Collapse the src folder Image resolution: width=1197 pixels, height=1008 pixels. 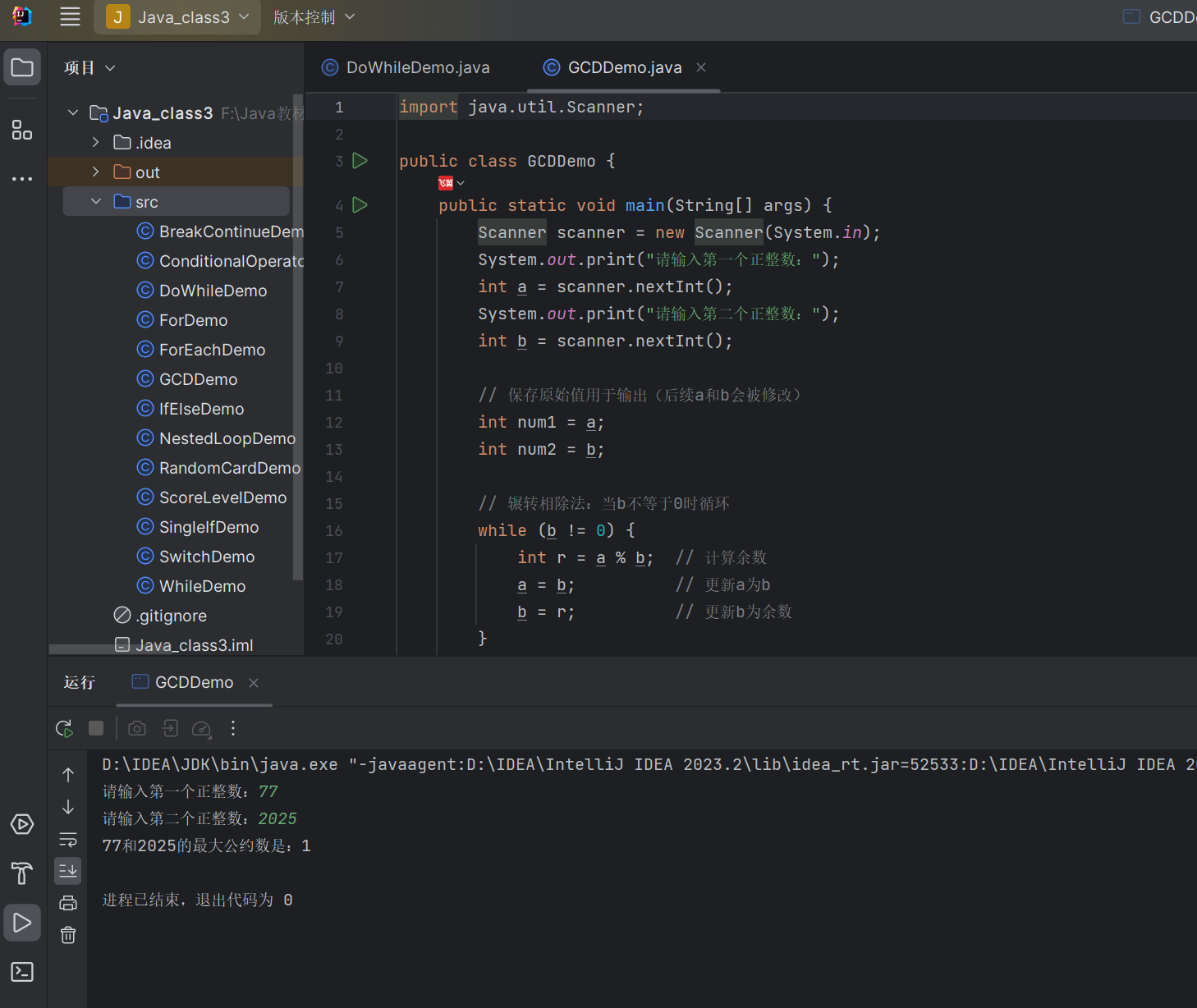(x=96, y=202)
